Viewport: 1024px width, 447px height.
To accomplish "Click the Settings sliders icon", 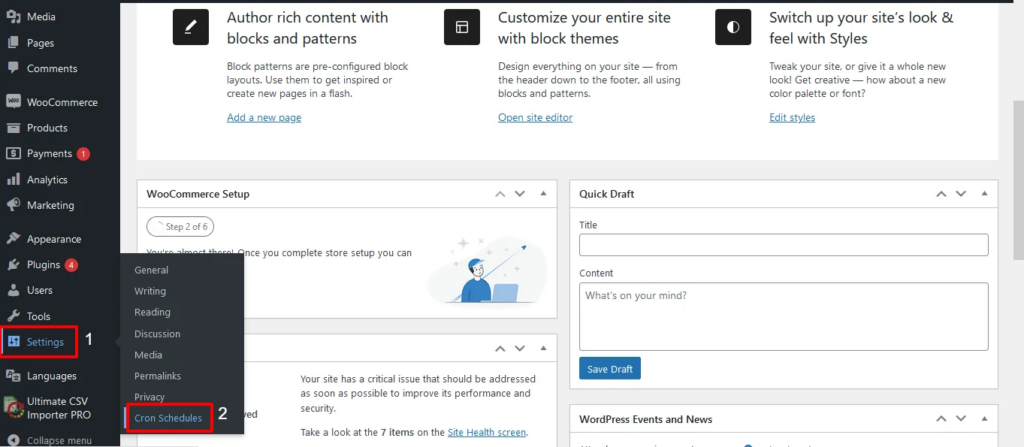I will click(14, 342).
